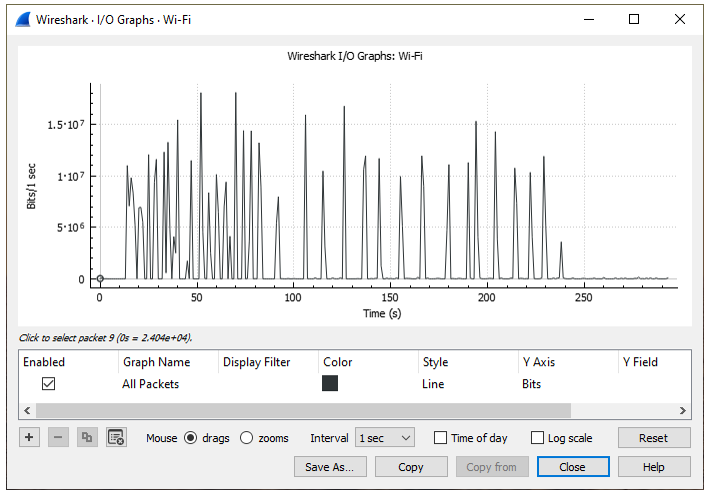The height and width of the screenshot is (495, 708).
Task: Click the Copy button
Action: pos(411,467)
